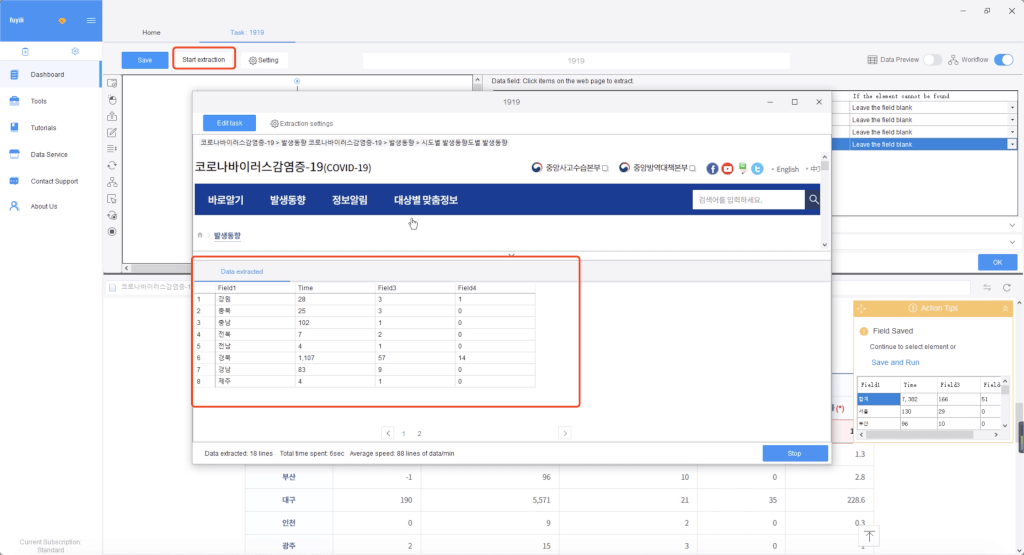Image resolution: width=1024 pixels, height=555 pixels.
Task: Switch to the Home tab
Action: click(x=152, y=32)
